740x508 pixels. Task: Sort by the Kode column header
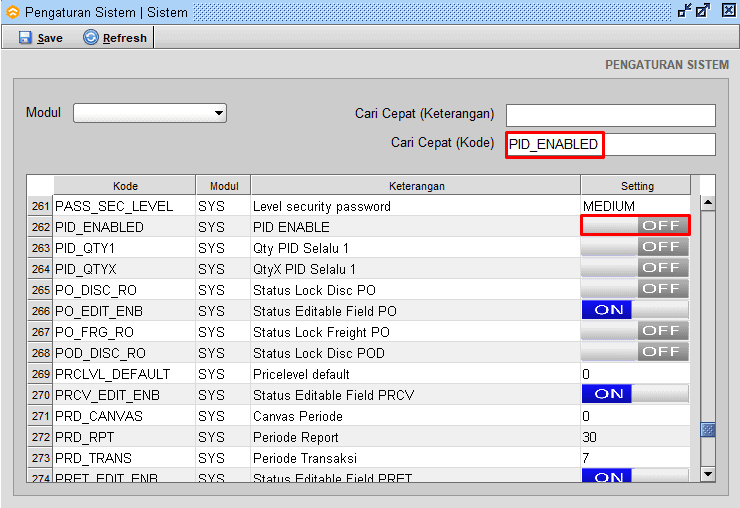pos(125,186)
